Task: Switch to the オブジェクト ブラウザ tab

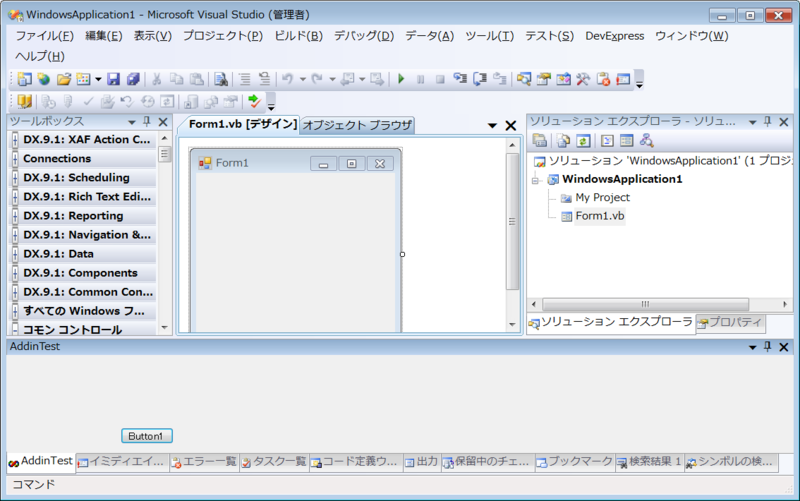Action: coord(357,125)
